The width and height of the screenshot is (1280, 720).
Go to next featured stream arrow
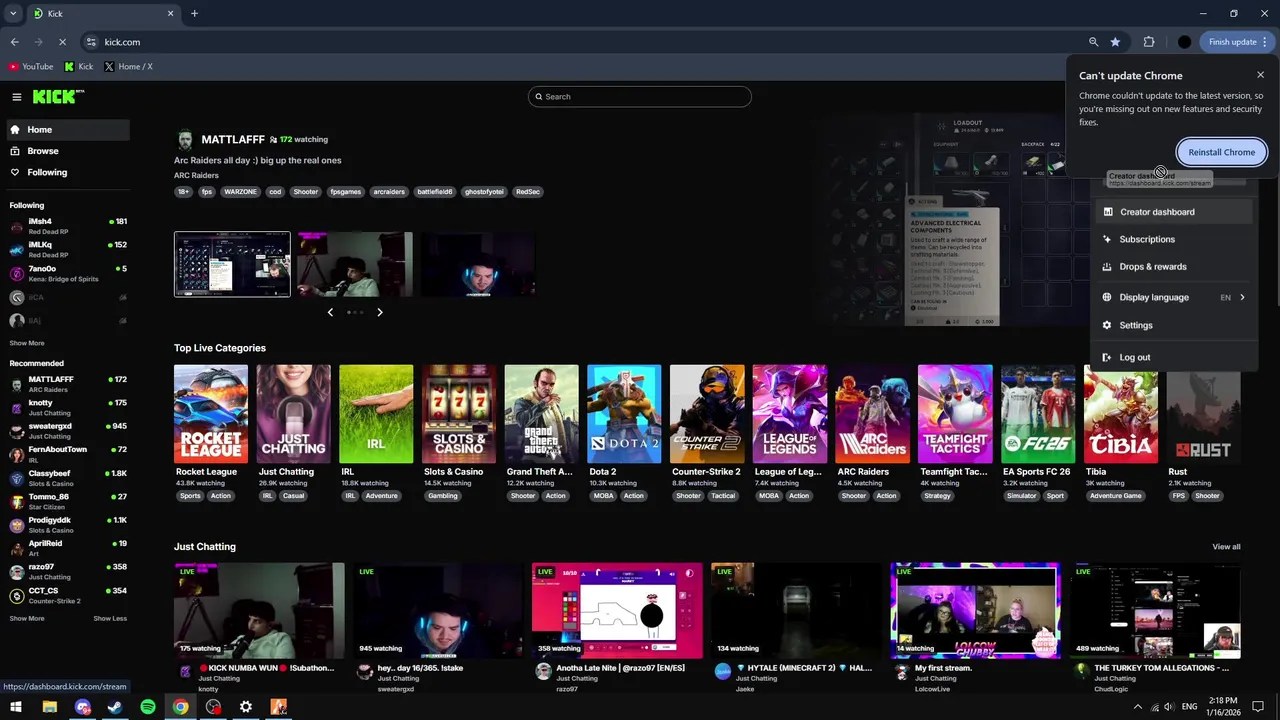(380, 312)
